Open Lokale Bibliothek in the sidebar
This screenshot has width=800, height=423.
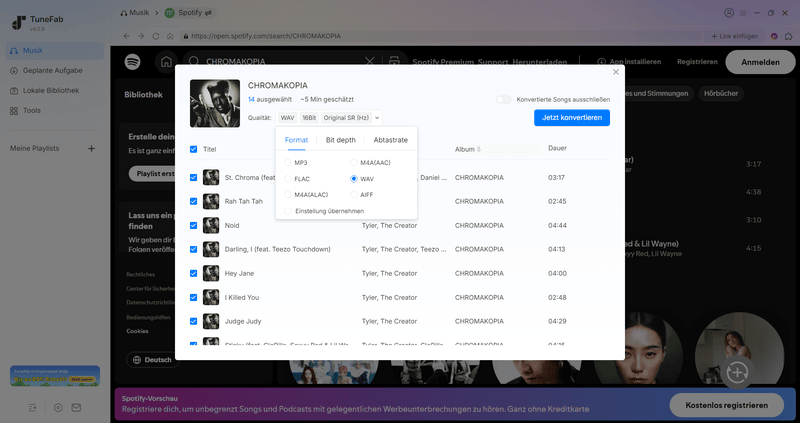pyautogui.click(x=55, y=90)
